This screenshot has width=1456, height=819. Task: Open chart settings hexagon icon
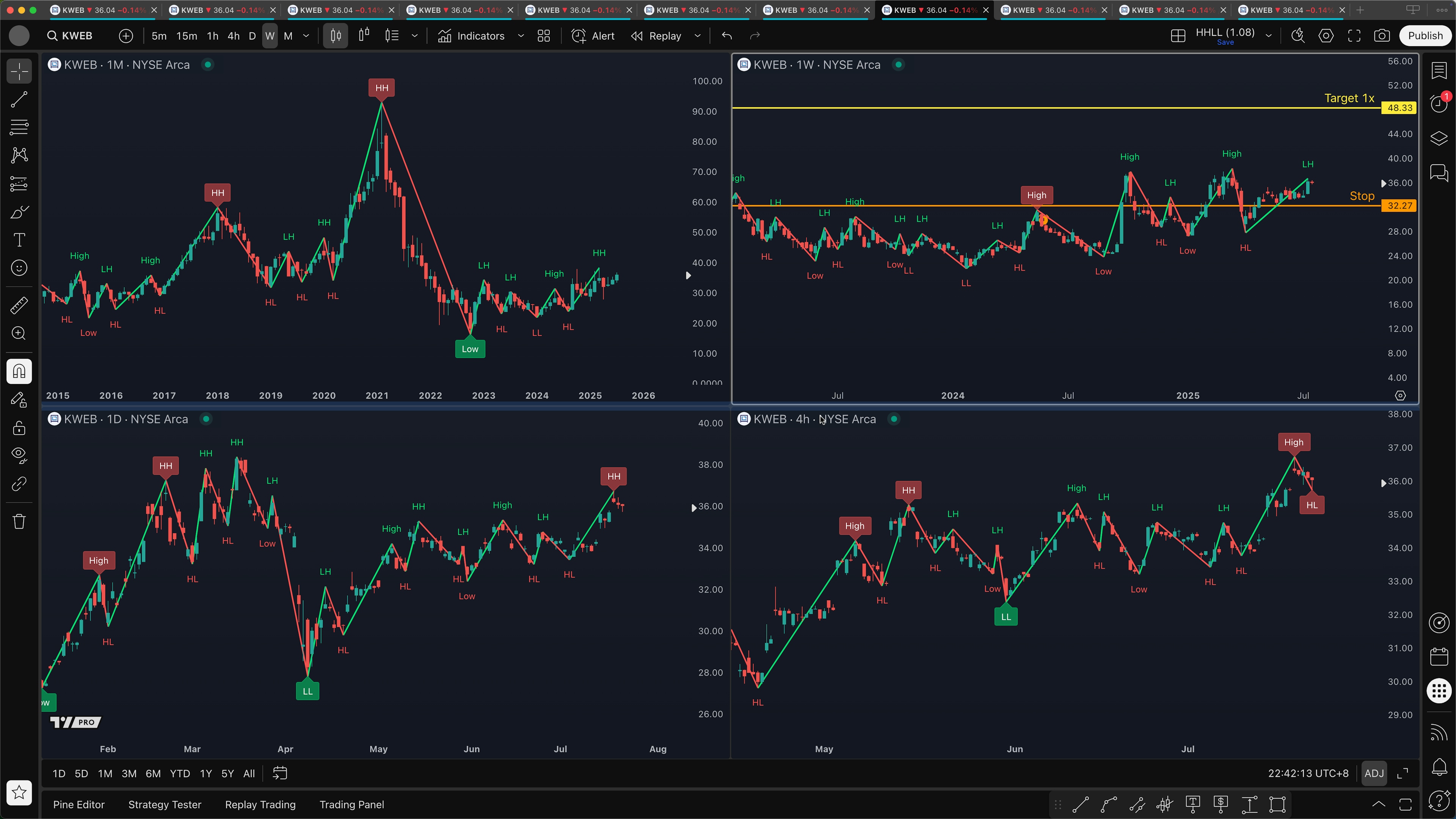1326,36
